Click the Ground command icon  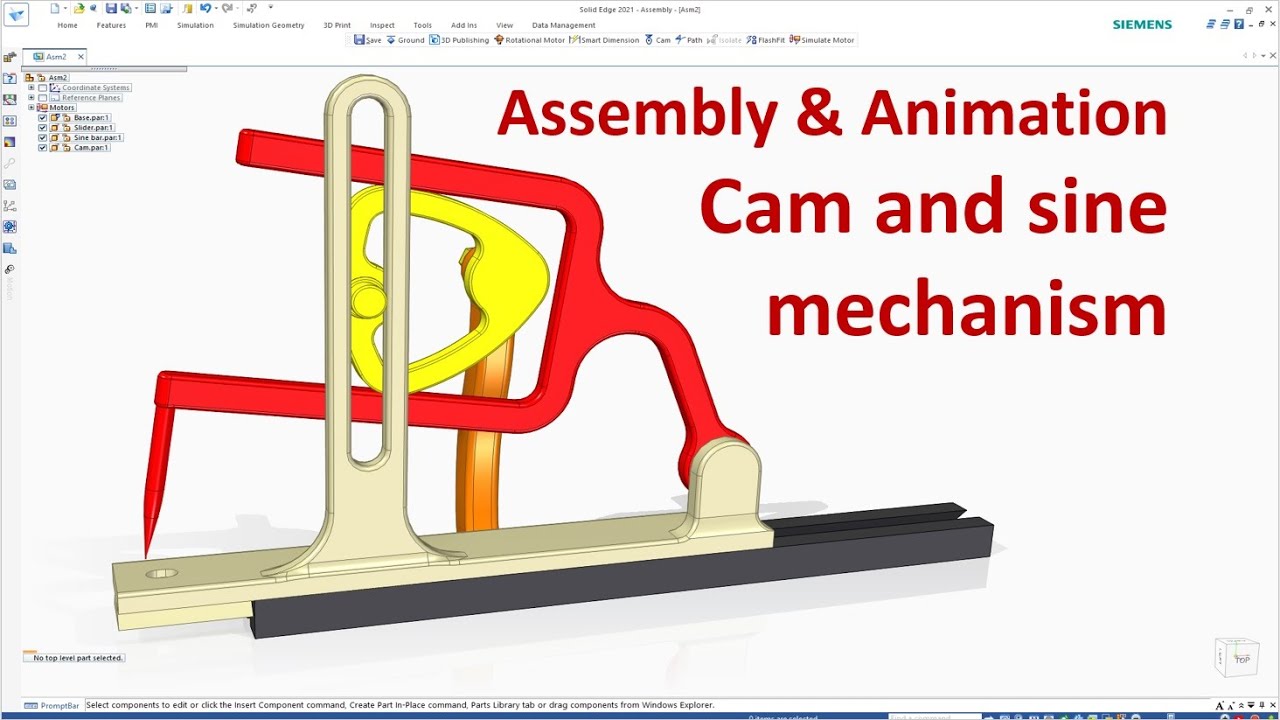click(391, 40)
